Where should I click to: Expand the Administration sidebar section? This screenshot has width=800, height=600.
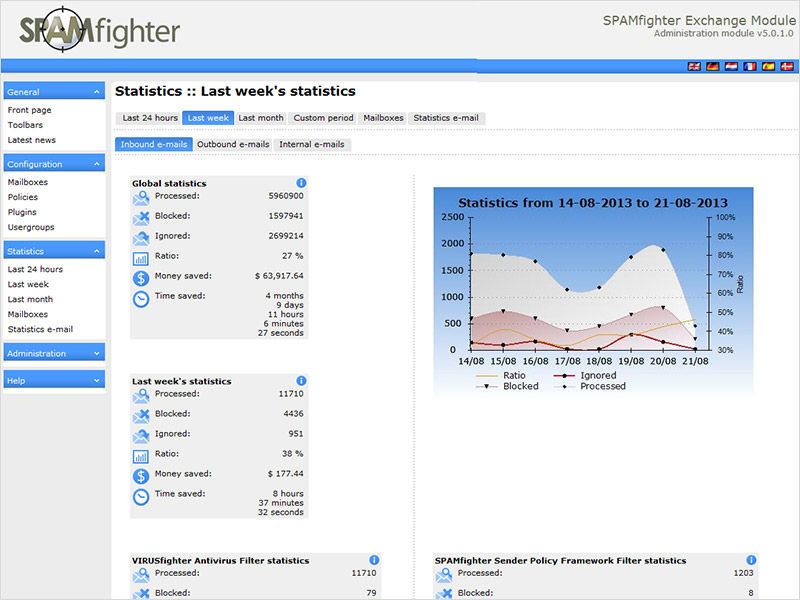click(x=97, y=353)
